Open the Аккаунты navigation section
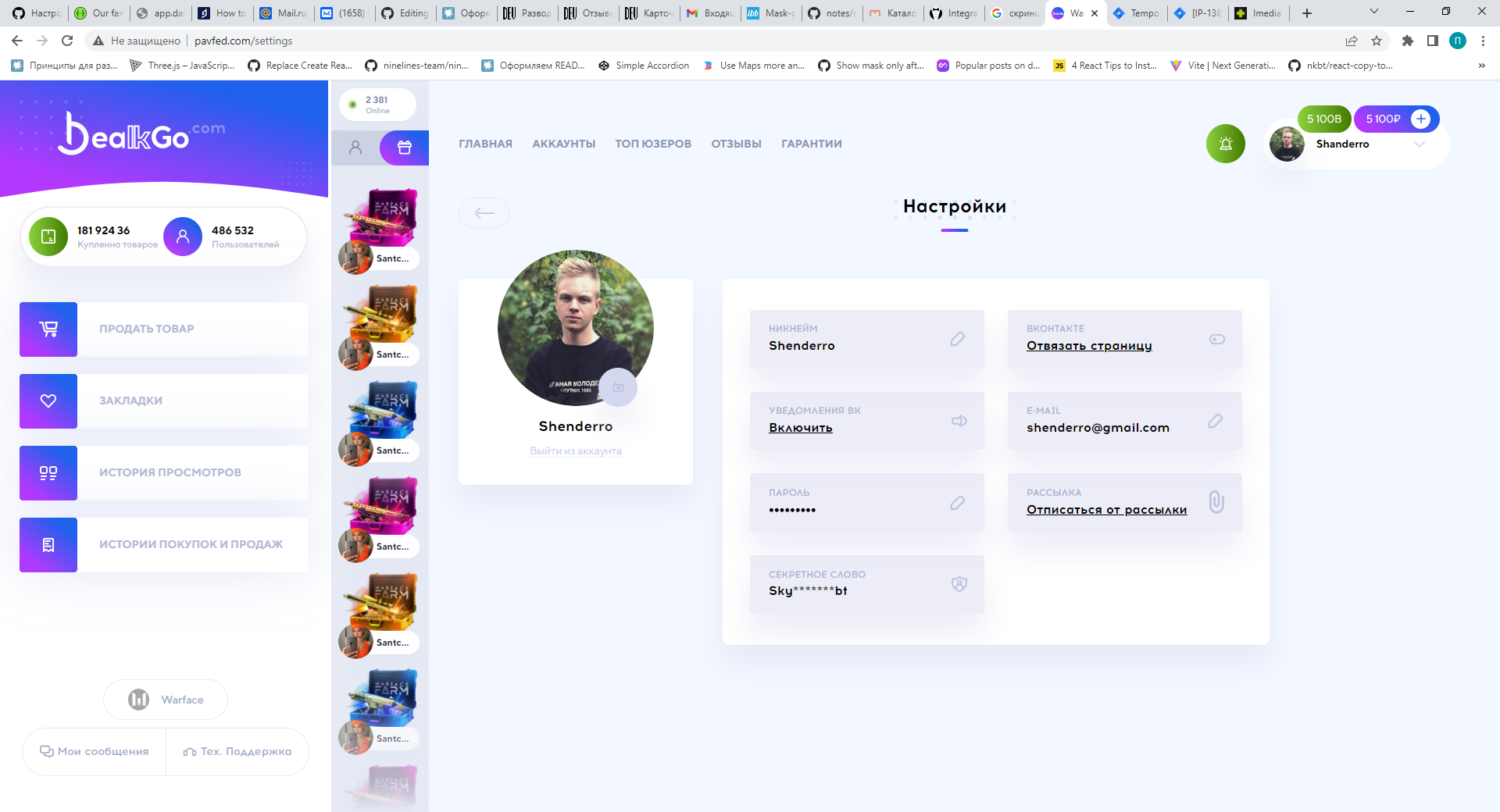Screen dimensions: 1500x812 pos(563,144)
